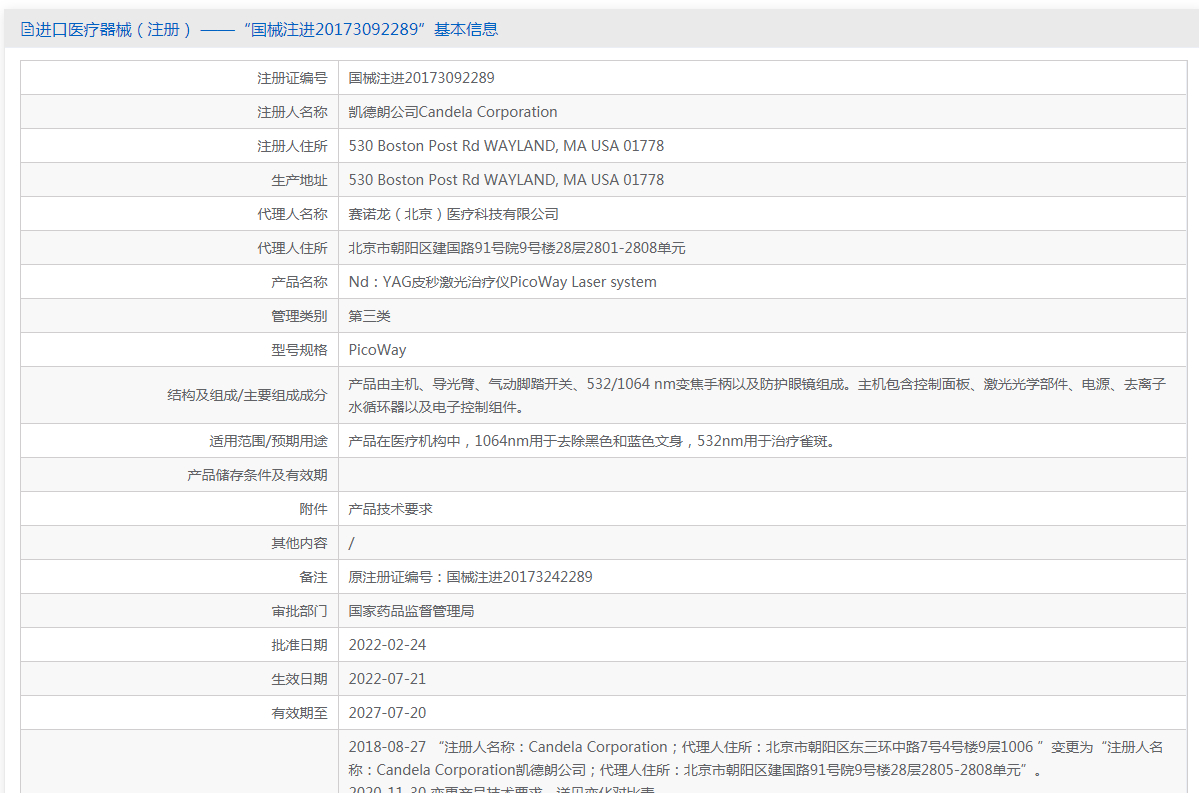Click the 有效期至 label
Screen dimensions: 1199x793
pyautogui.click(x=299, y=713)
